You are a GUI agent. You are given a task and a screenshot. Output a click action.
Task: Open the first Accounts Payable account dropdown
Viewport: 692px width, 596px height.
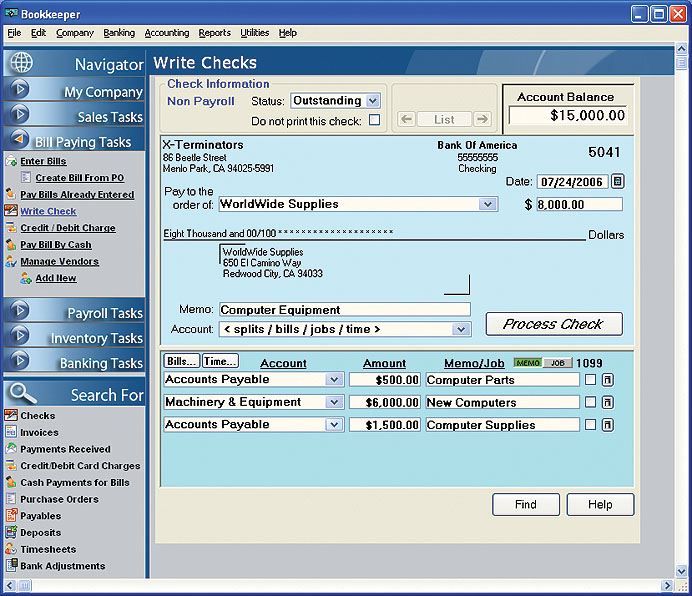(x=334, y=379)
